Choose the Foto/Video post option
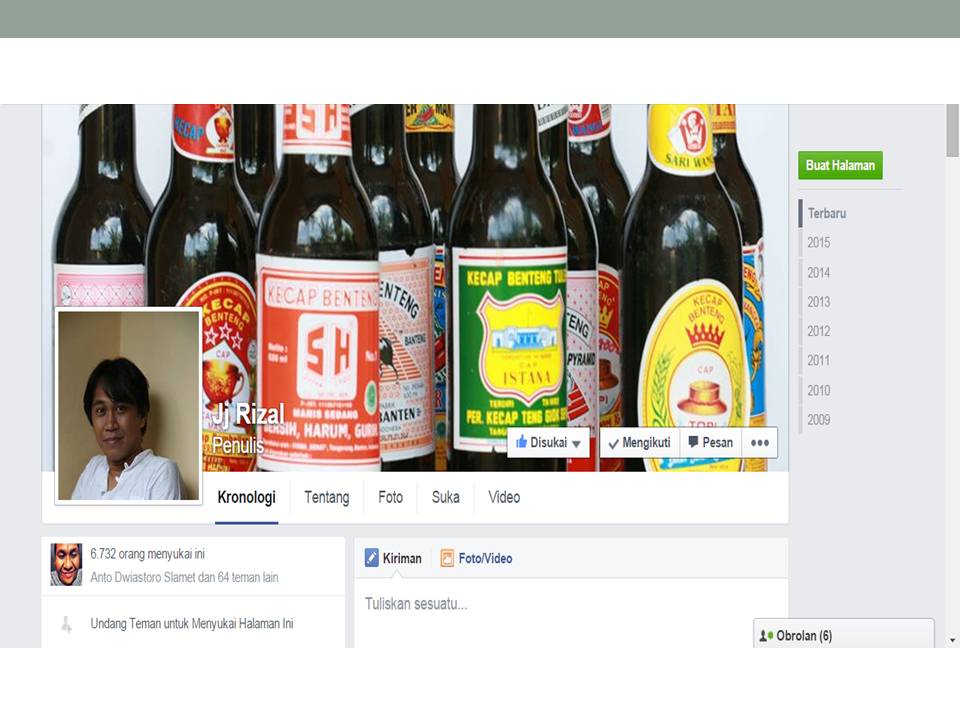Viewport: 960px width, 720px height. [476, 558]
